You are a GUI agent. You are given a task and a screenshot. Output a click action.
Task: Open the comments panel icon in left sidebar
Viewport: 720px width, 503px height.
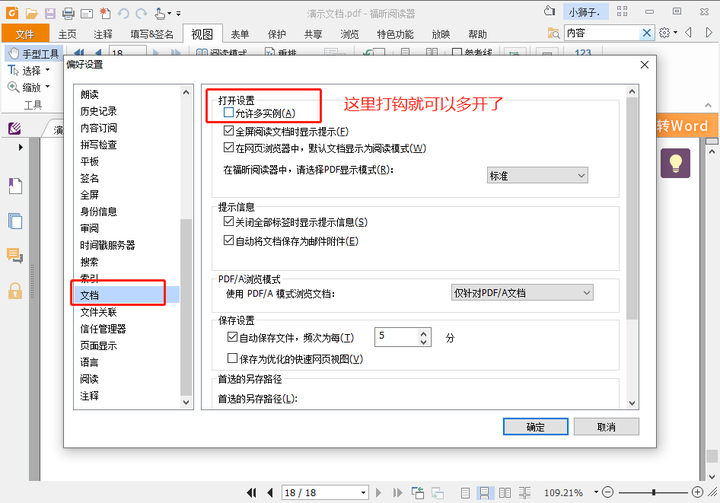15,255
